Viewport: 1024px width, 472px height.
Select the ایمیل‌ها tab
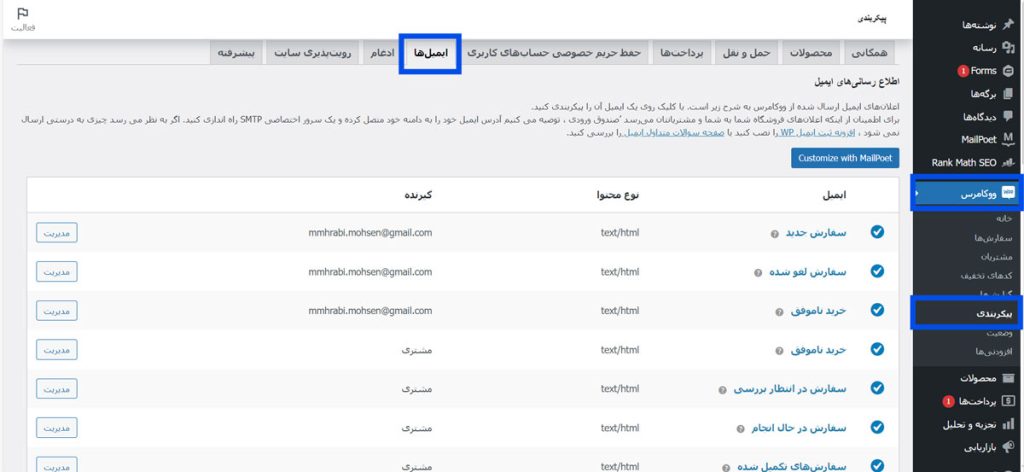pos(430,53)
